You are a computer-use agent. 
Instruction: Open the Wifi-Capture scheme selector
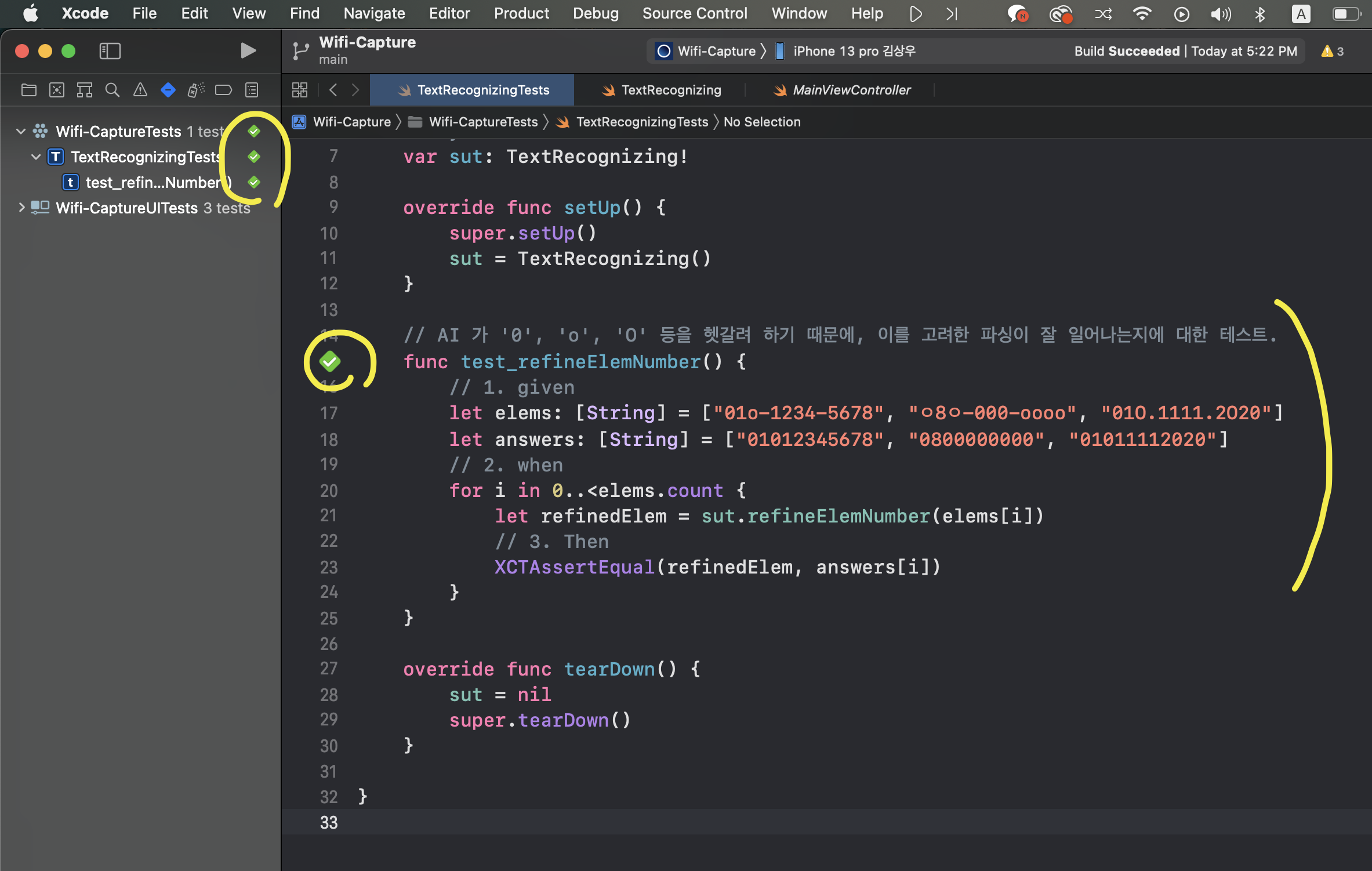(706, 51)
